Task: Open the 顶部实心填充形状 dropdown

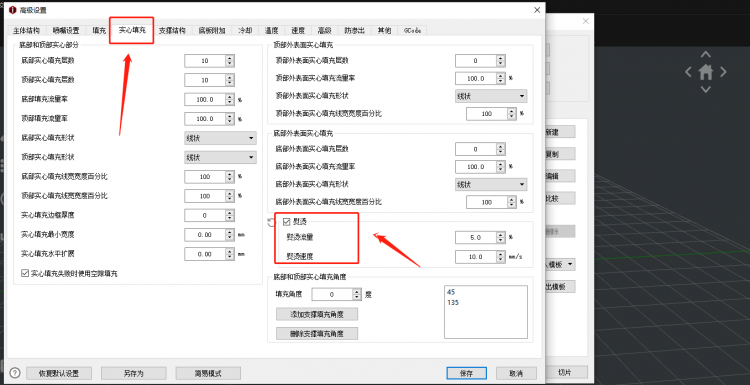Action: (x=221, y=157)
